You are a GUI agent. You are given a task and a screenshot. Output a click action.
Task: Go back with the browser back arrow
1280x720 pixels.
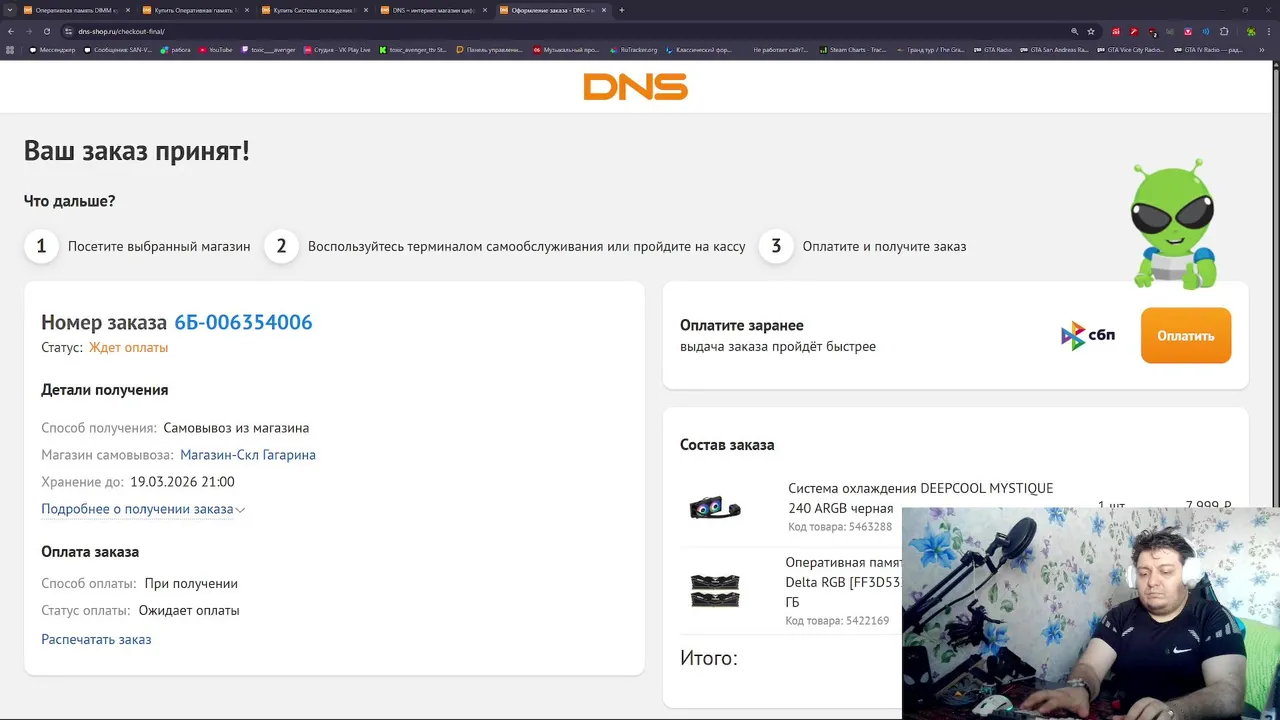click(x=11, y=31)
